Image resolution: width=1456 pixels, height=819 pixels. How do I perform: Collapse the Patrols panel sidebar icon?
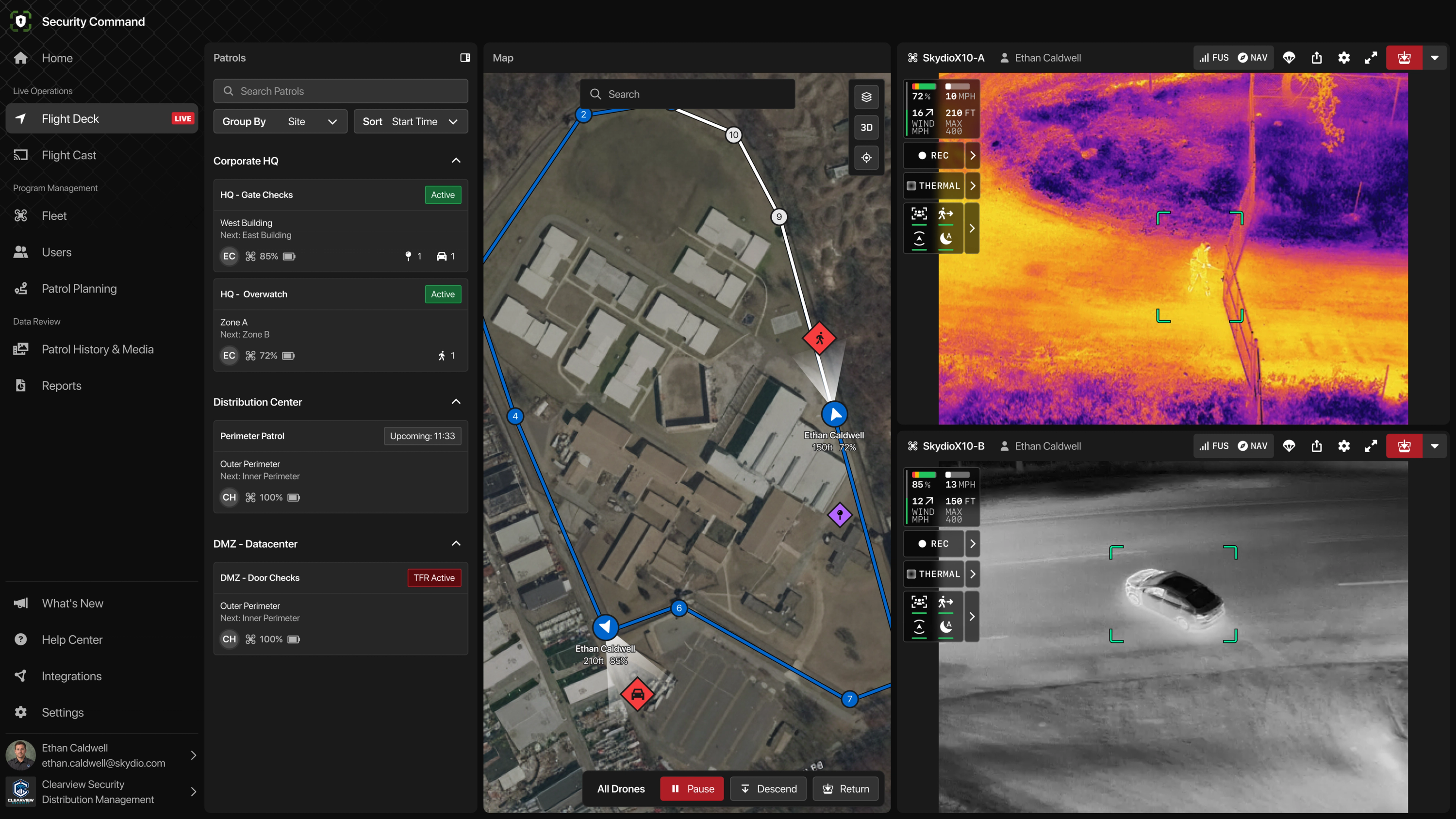[x=465, y=58]
